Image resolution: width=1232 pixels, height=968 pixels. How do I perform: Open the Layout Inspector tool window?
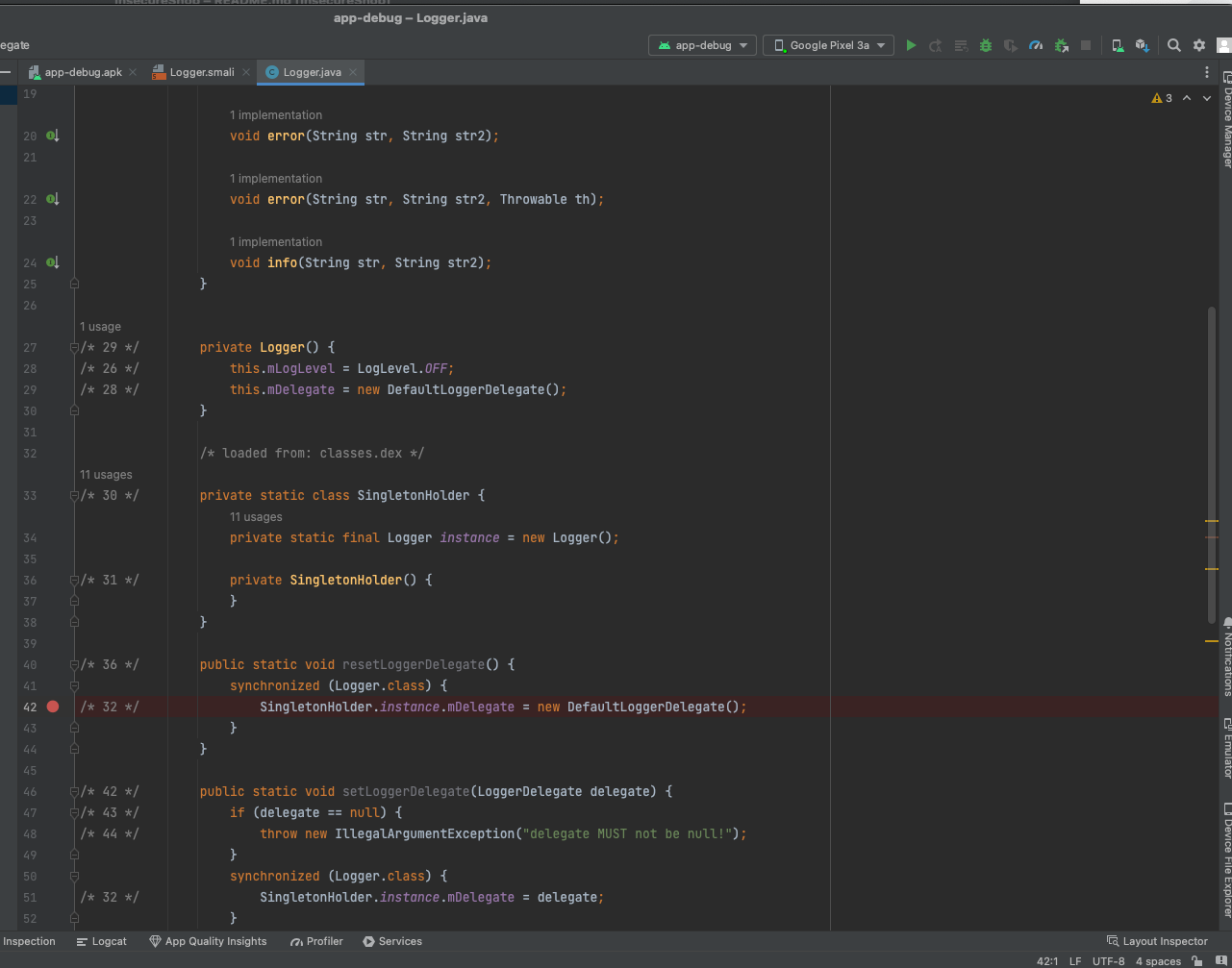1157,941
